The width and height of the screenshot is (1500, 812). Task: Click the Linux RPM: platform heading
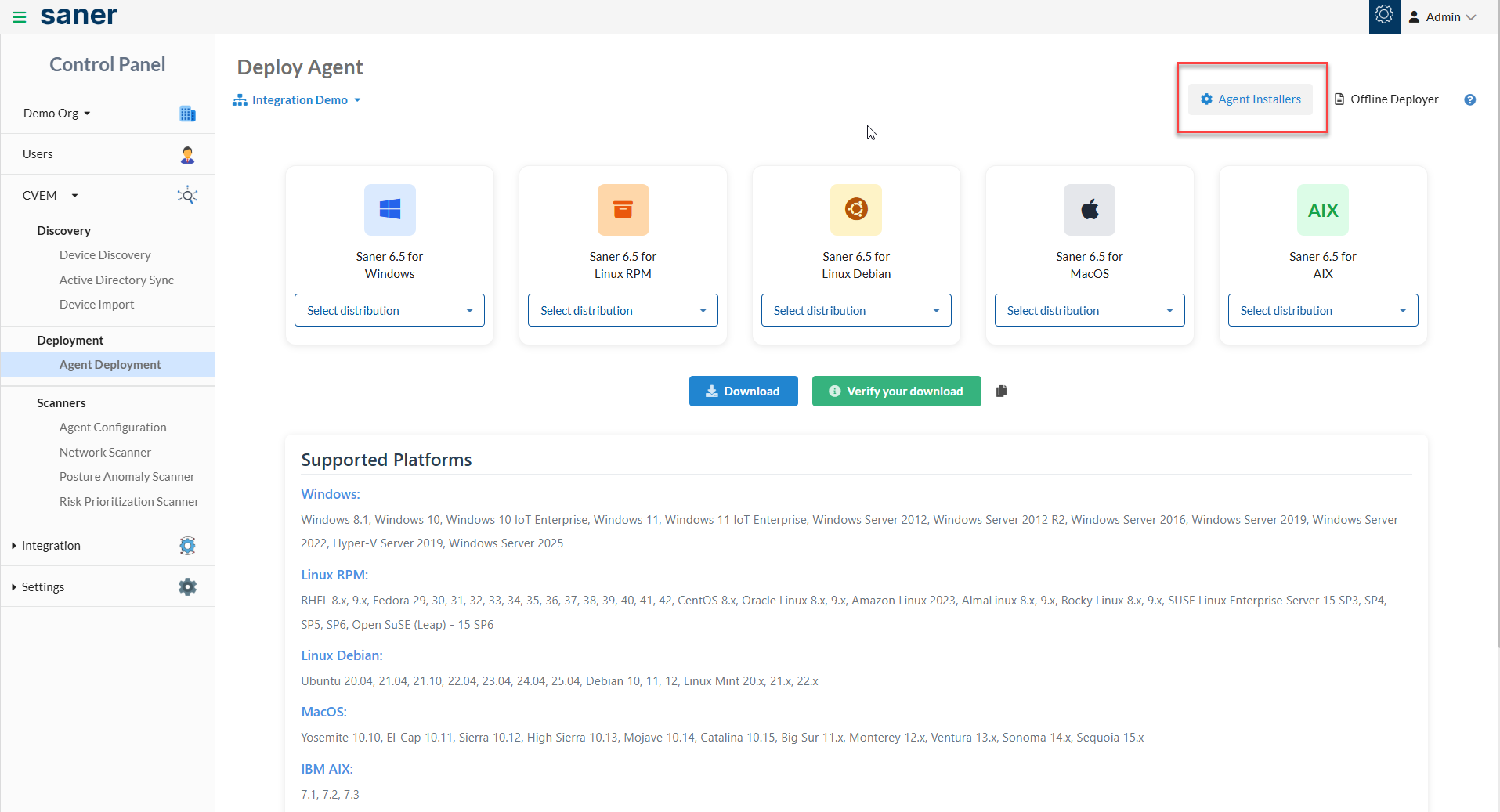334,575
